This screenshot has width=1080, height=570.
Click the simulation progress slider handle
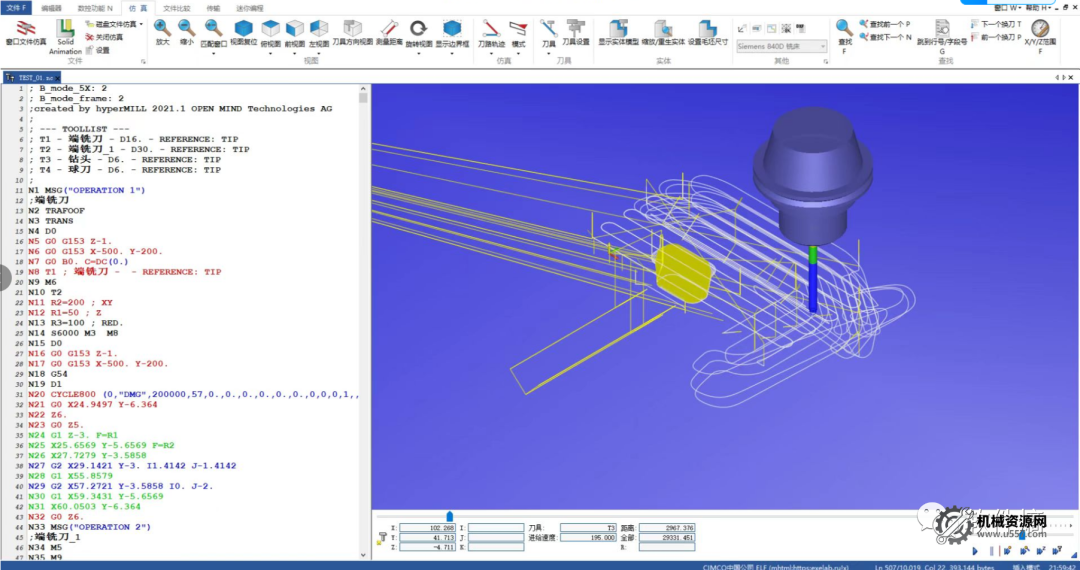click(x=449, y=516)
